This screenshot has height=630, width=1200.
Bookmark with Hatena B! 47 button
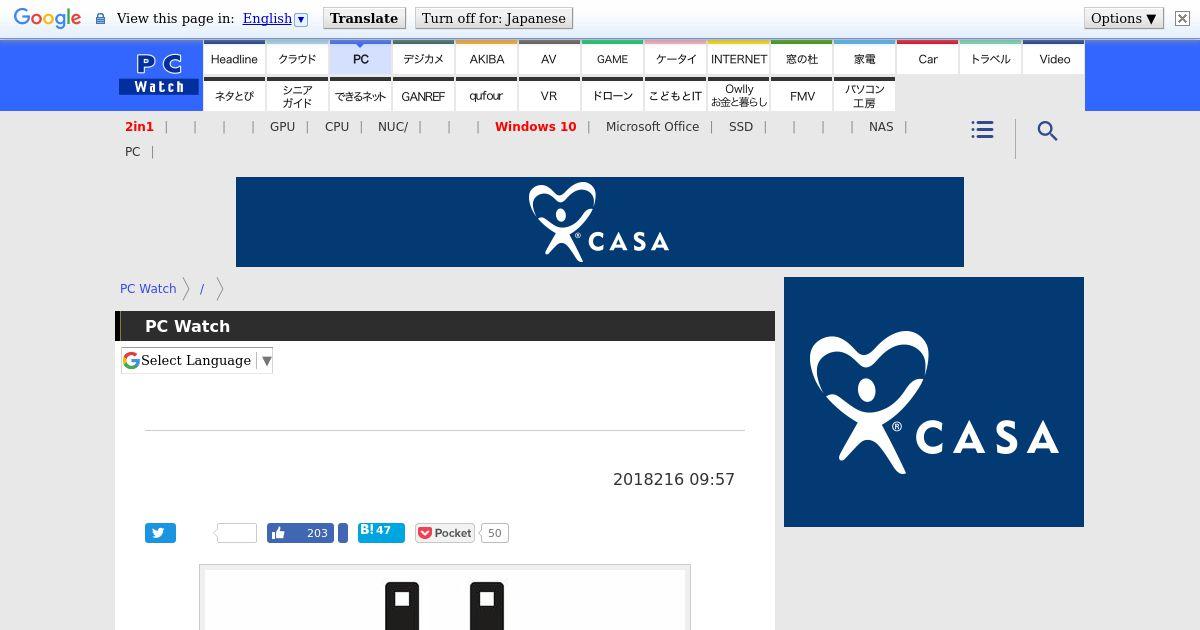click(x=381, y=532)
